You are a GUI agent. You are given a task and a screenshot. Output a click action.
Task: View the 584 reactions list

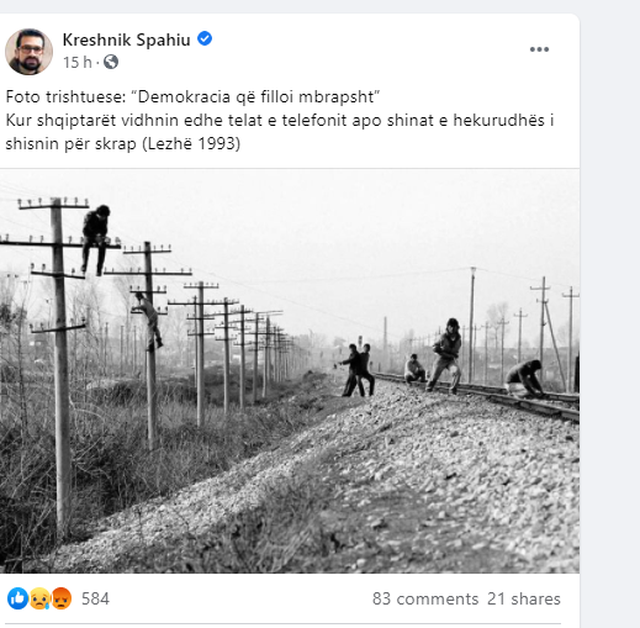coord(96,599)
